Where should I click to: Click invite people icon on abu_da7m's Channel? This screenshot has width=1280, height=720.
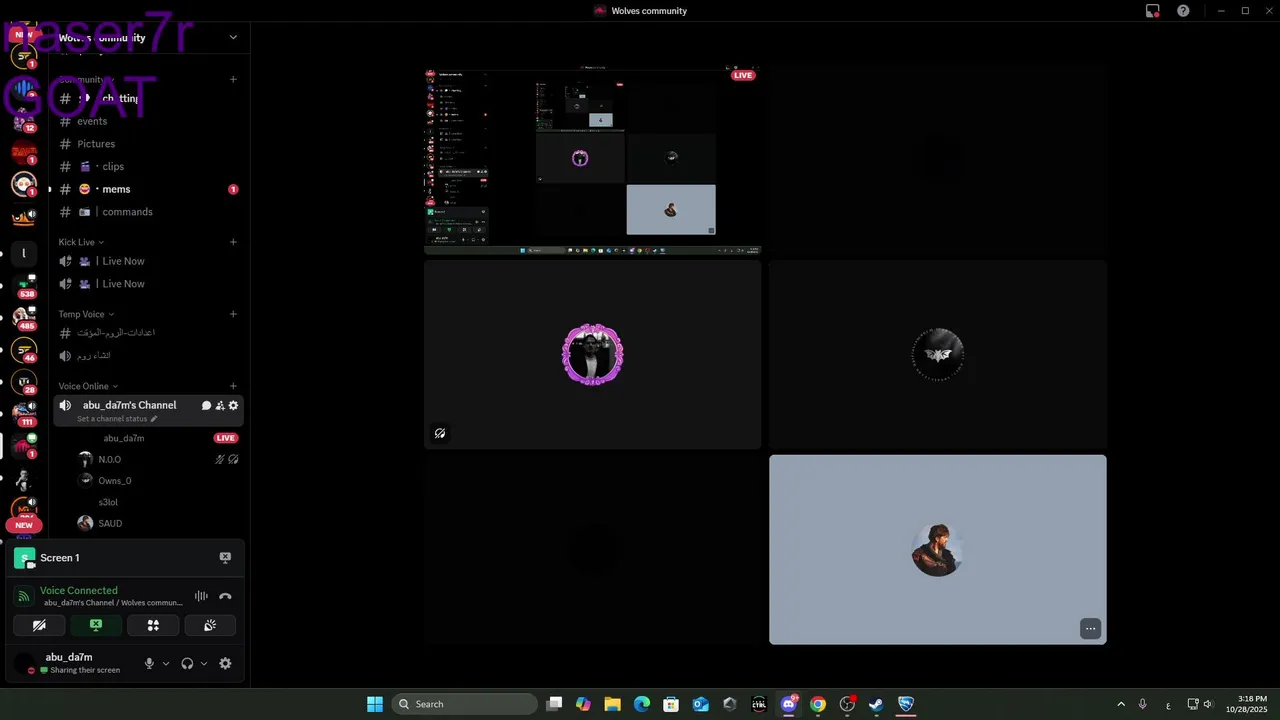point(220,405)
